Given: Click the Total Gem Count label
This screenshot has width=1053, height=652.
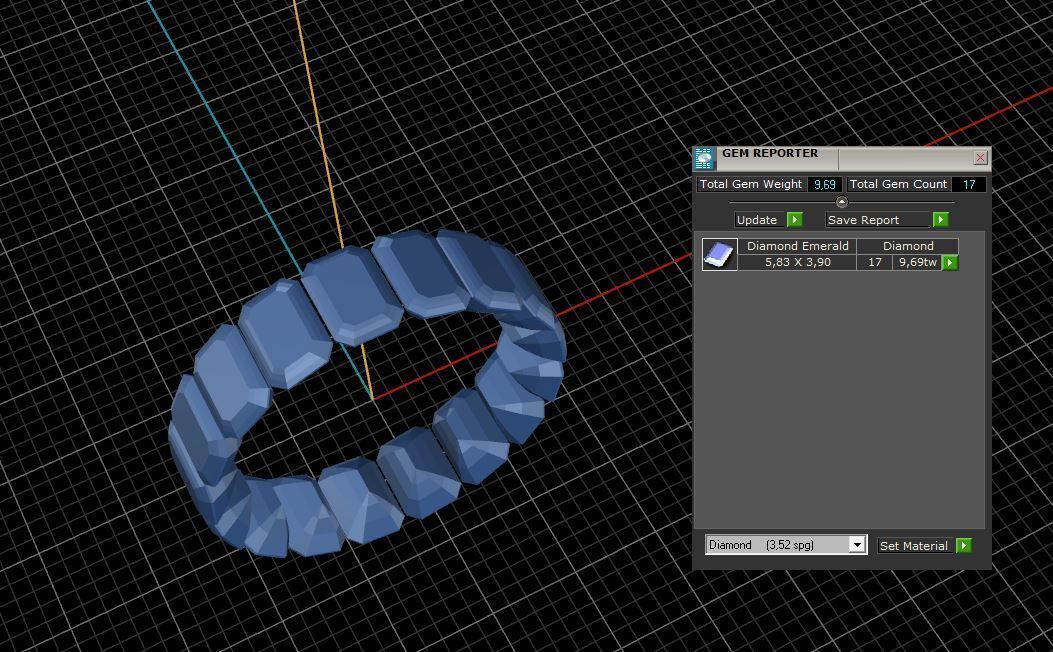Looking at the screenshot, I should [898, 185].
